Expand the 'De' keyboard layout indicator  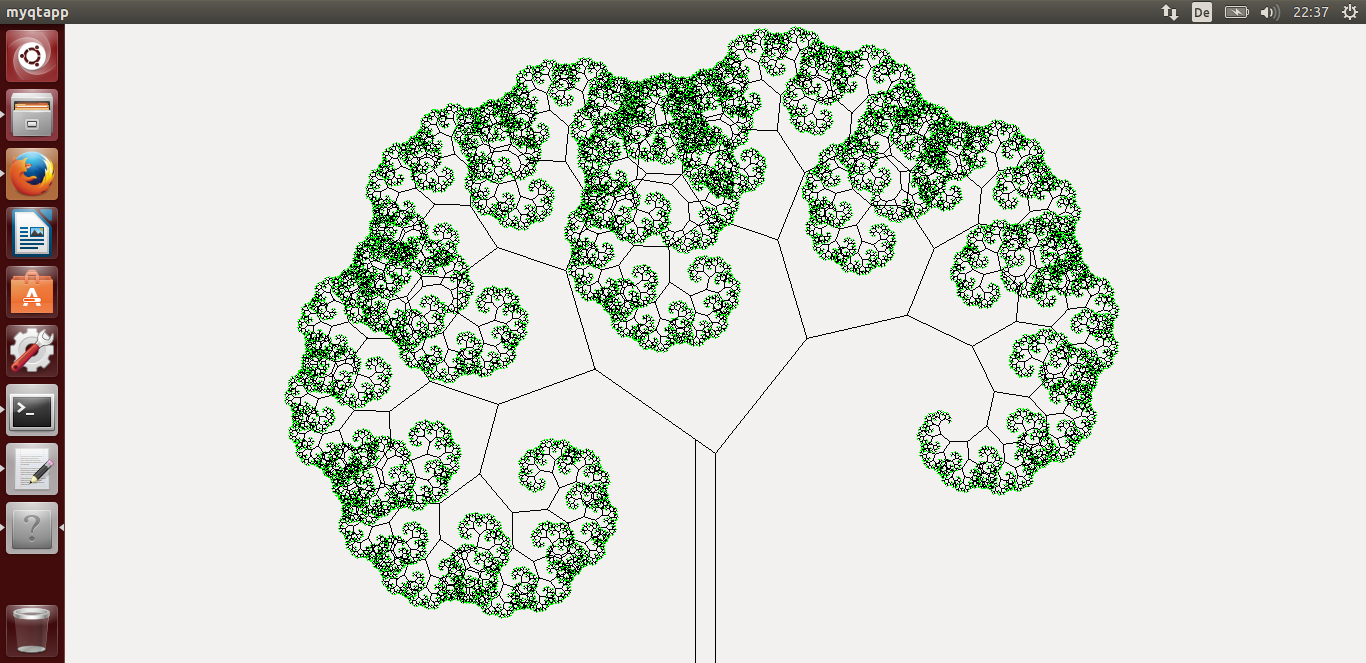point(1202,12)
